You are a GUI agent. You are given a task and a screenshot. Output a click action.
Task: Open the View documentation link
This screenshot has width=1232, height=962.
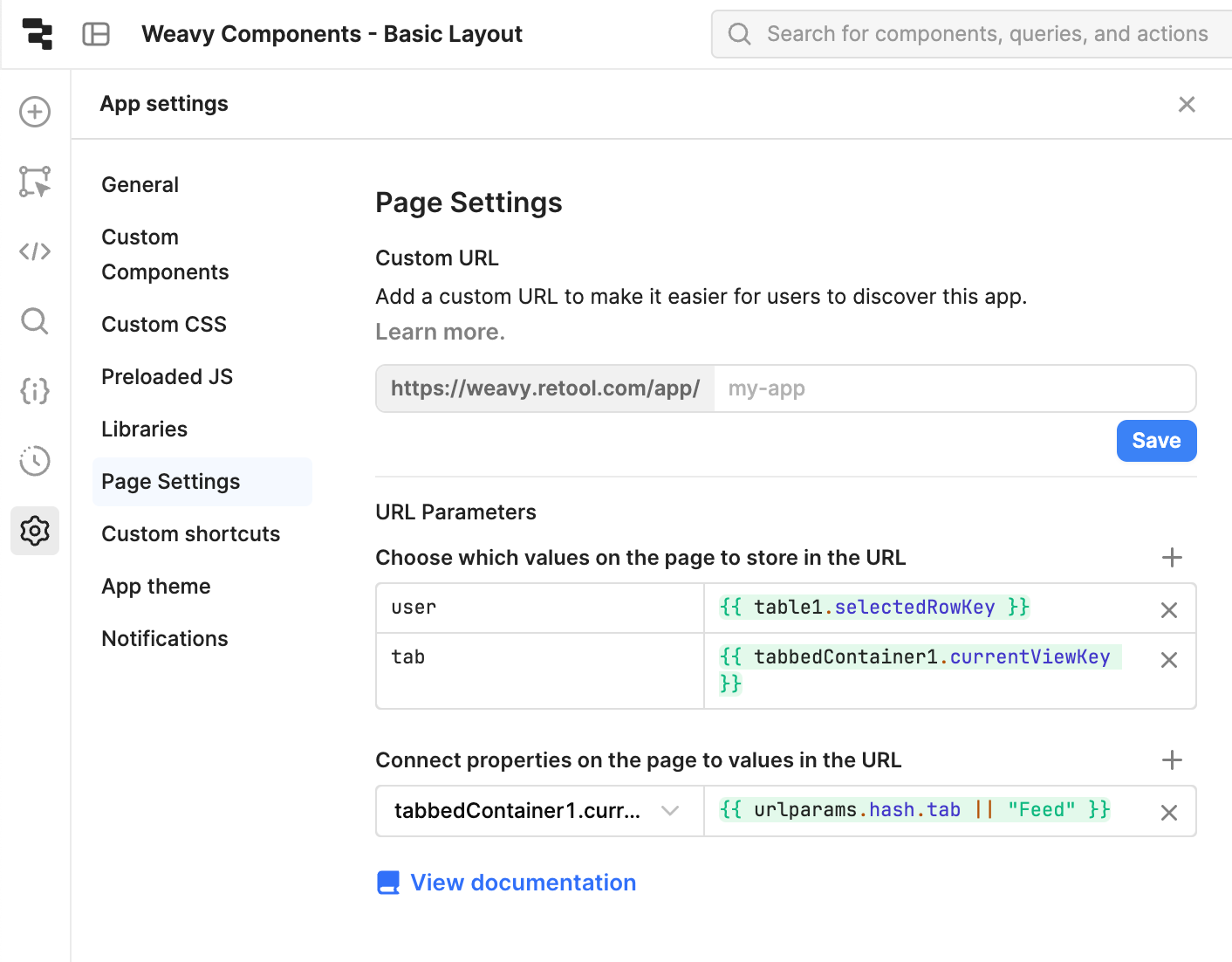523,883
